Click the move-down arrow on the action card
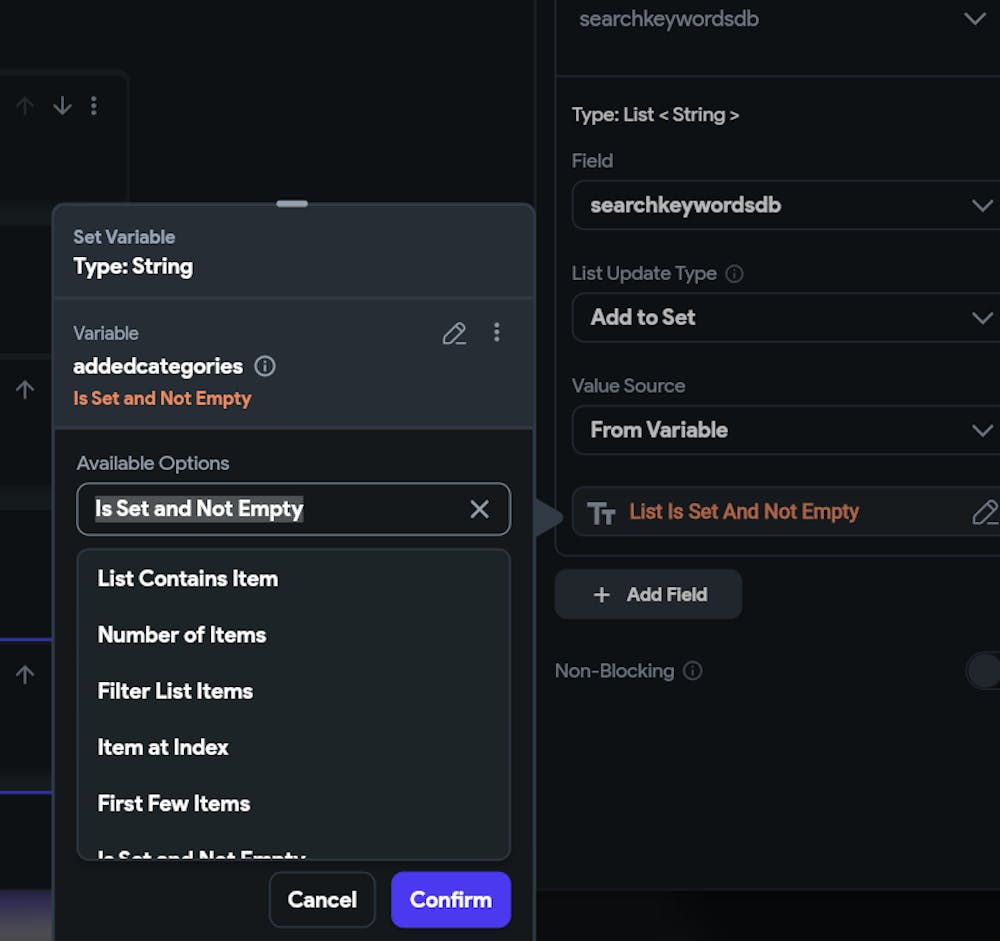Screen dimensions: 1000x941 62,105
